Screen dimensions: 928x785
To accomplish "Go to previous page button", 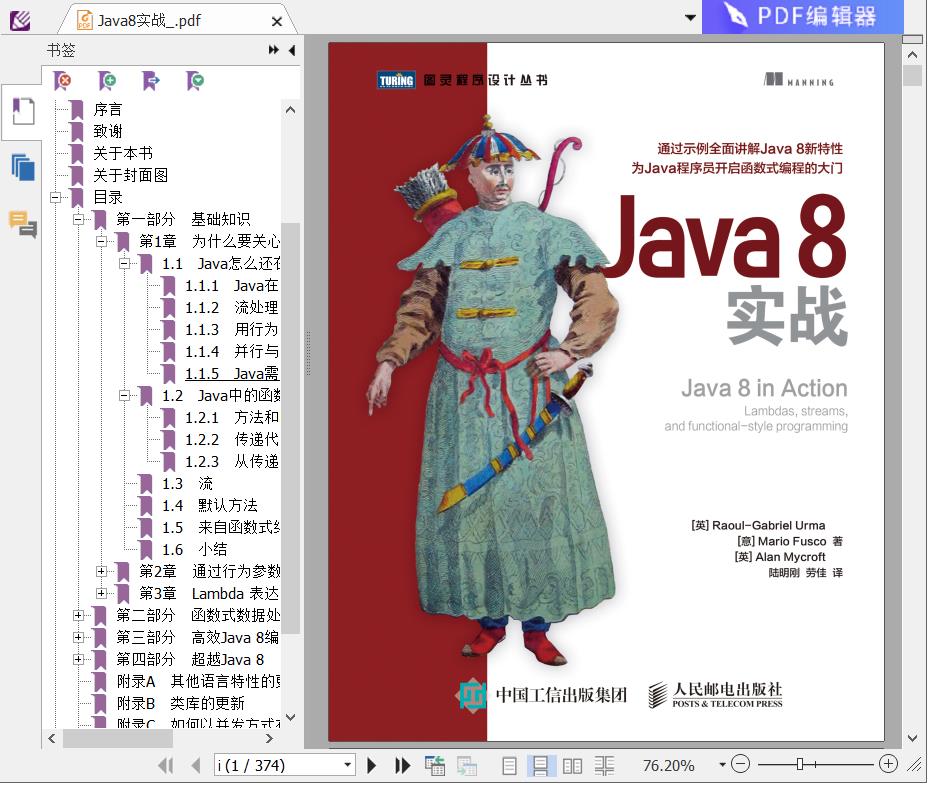I will [x=196, y=765].
